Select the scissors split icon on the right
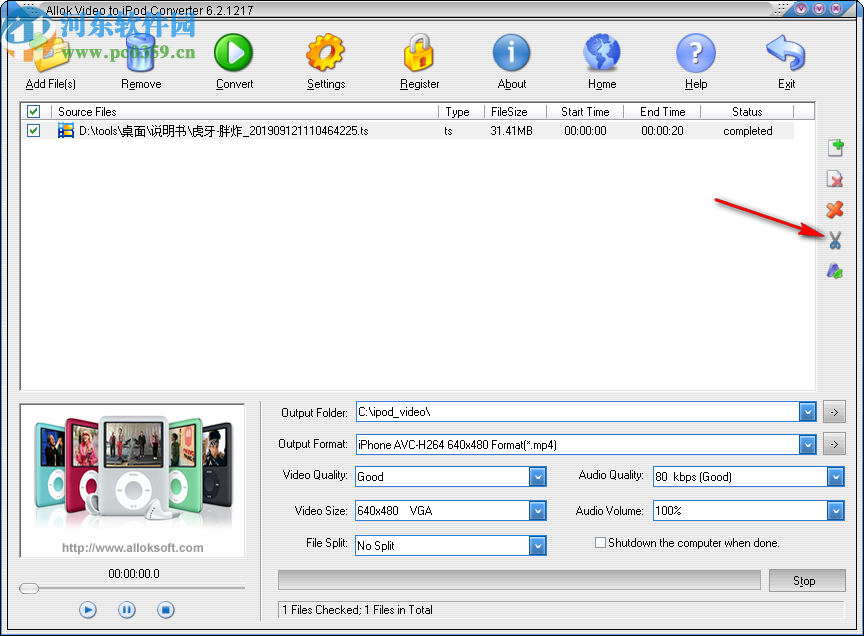The height and width of the screenshot is (636, 864). [x=834, y=240]
